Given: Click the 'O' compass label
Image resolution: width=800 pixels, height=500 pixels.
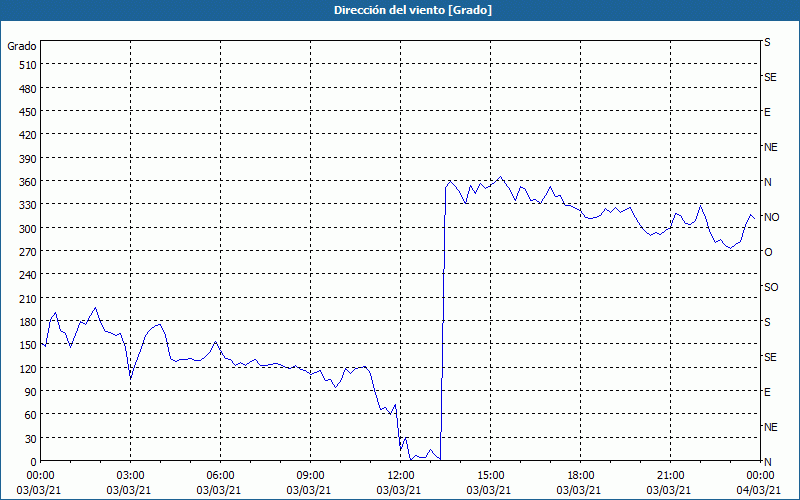Looking at the screenshot, I should (768, 253).
